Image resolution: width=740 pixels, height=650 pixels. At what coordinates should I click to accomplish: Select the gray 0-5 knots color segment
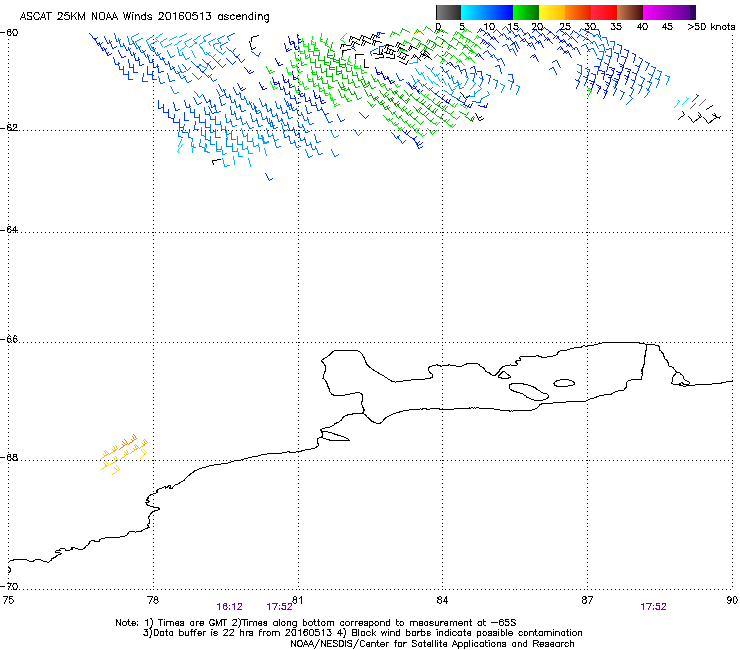click(x=448, y=12)
